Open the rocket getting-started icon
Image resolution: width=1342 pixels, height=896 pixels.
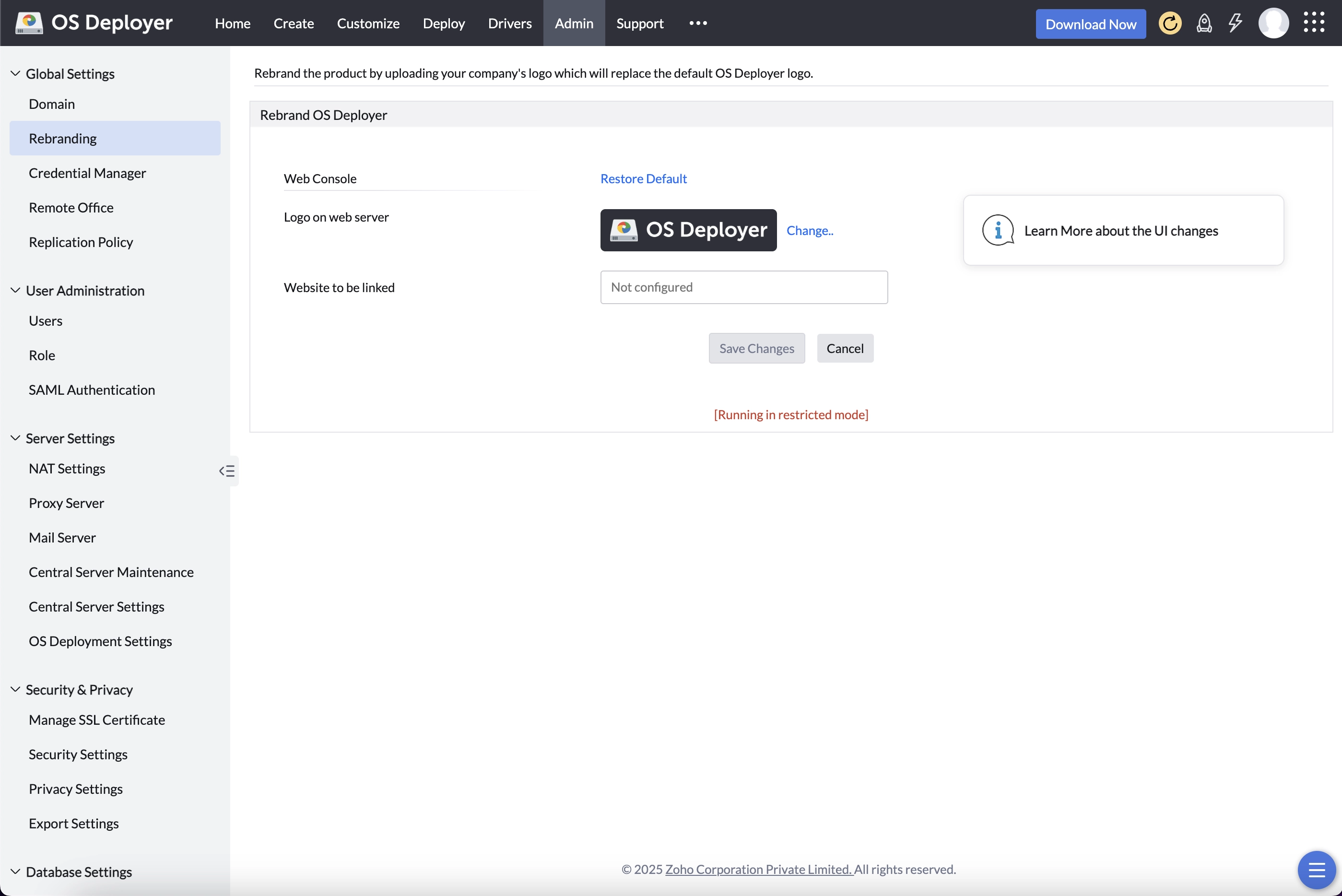click(1204, 23)
